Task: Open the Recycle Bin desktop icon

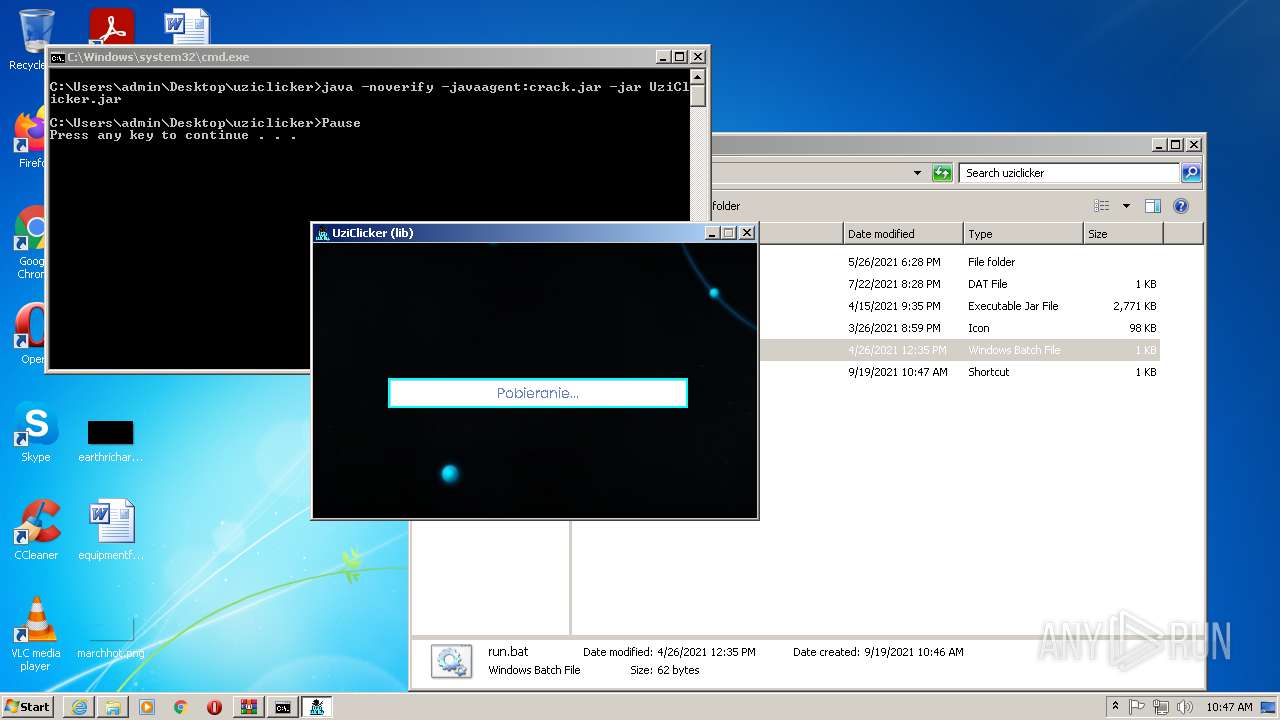Action: pyautogui.click(x=36, y=30)
